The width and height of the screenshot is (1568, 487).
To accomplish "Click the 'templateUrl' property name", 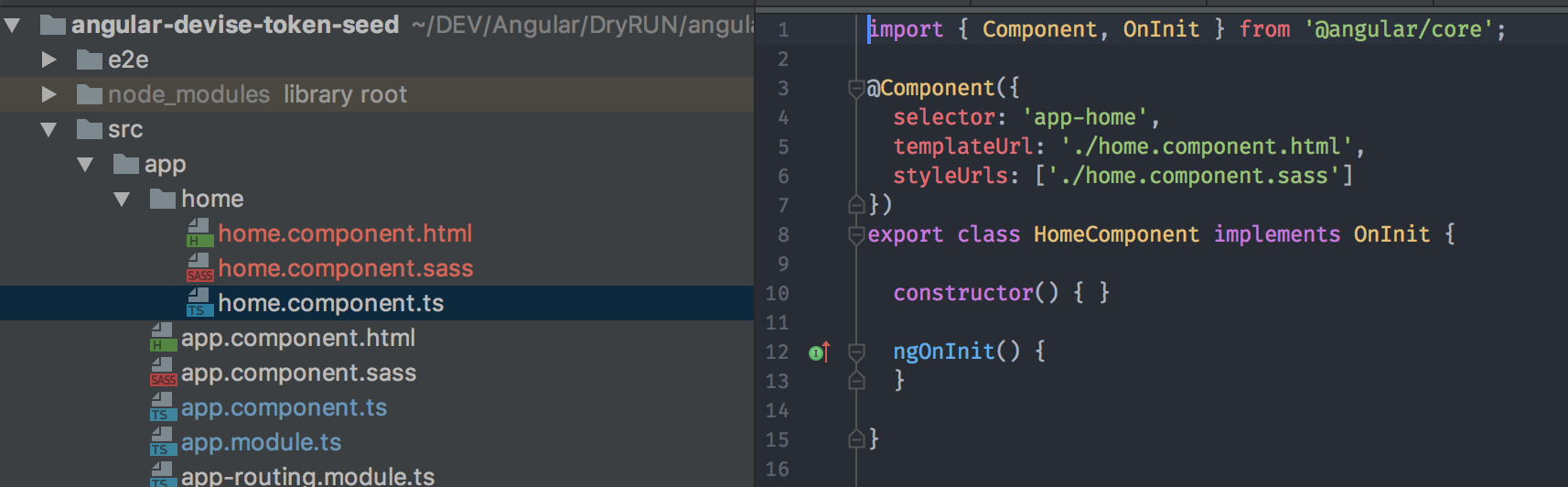I will point(963,146).
